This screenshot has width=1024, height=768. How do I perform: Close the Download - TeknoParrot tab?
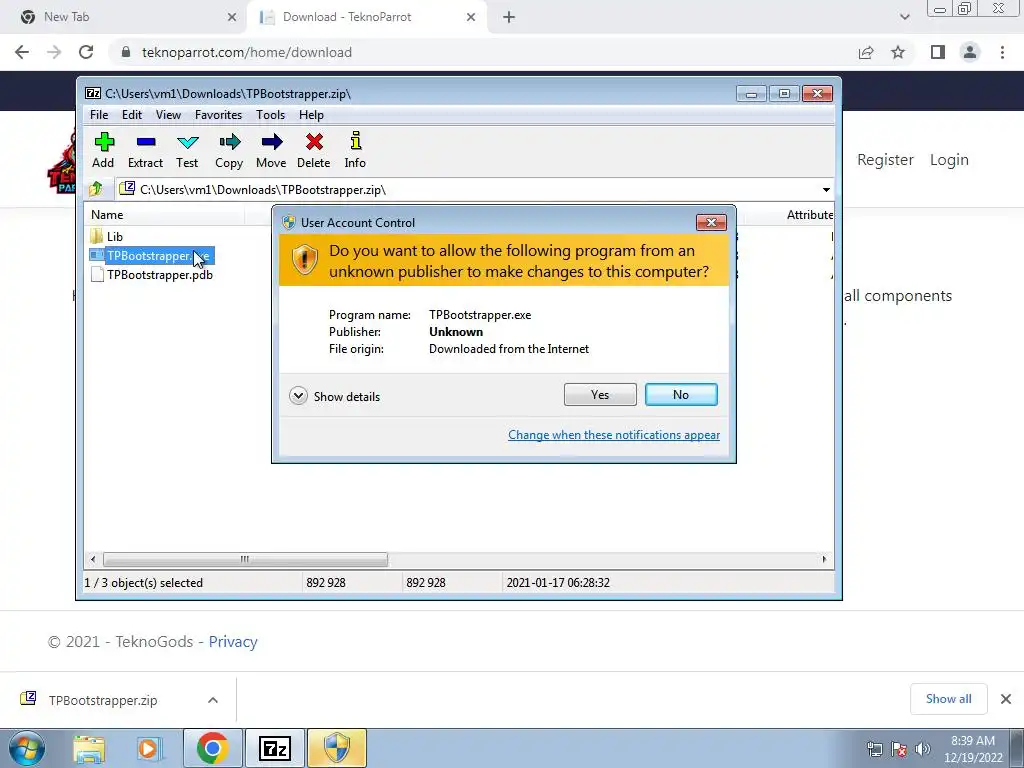471,17
